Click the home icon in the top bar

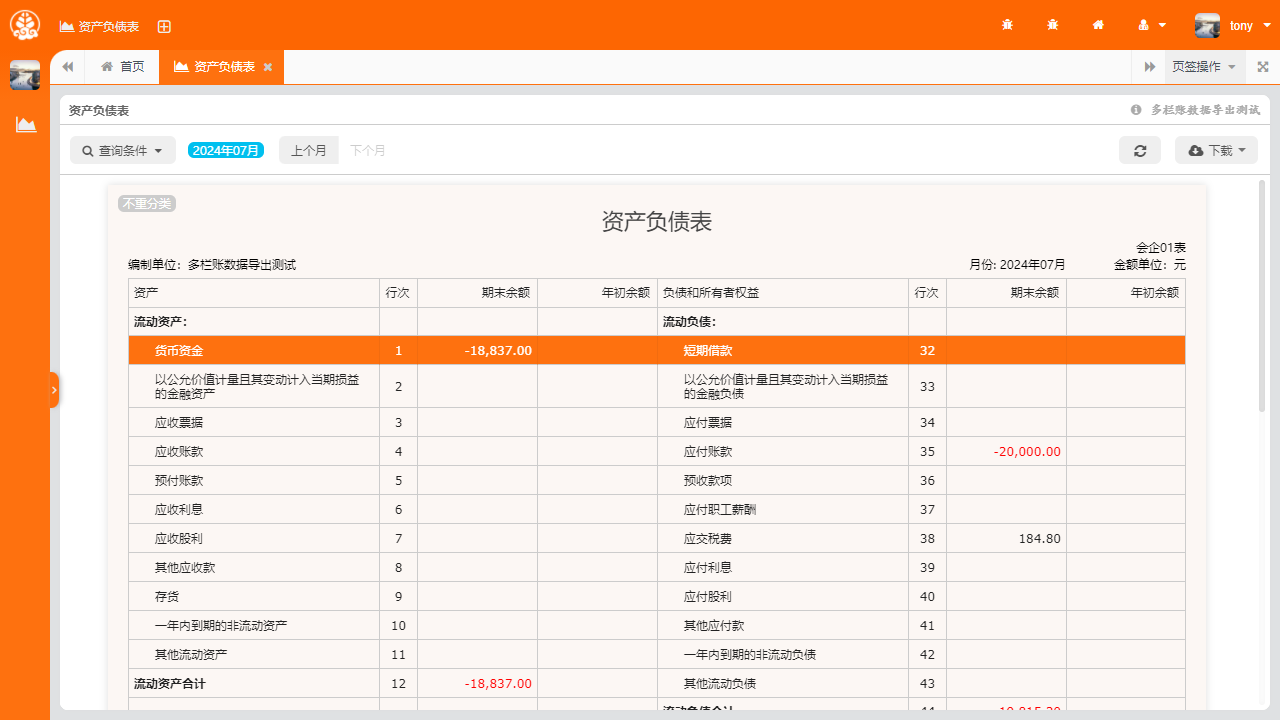point(1097,25)
